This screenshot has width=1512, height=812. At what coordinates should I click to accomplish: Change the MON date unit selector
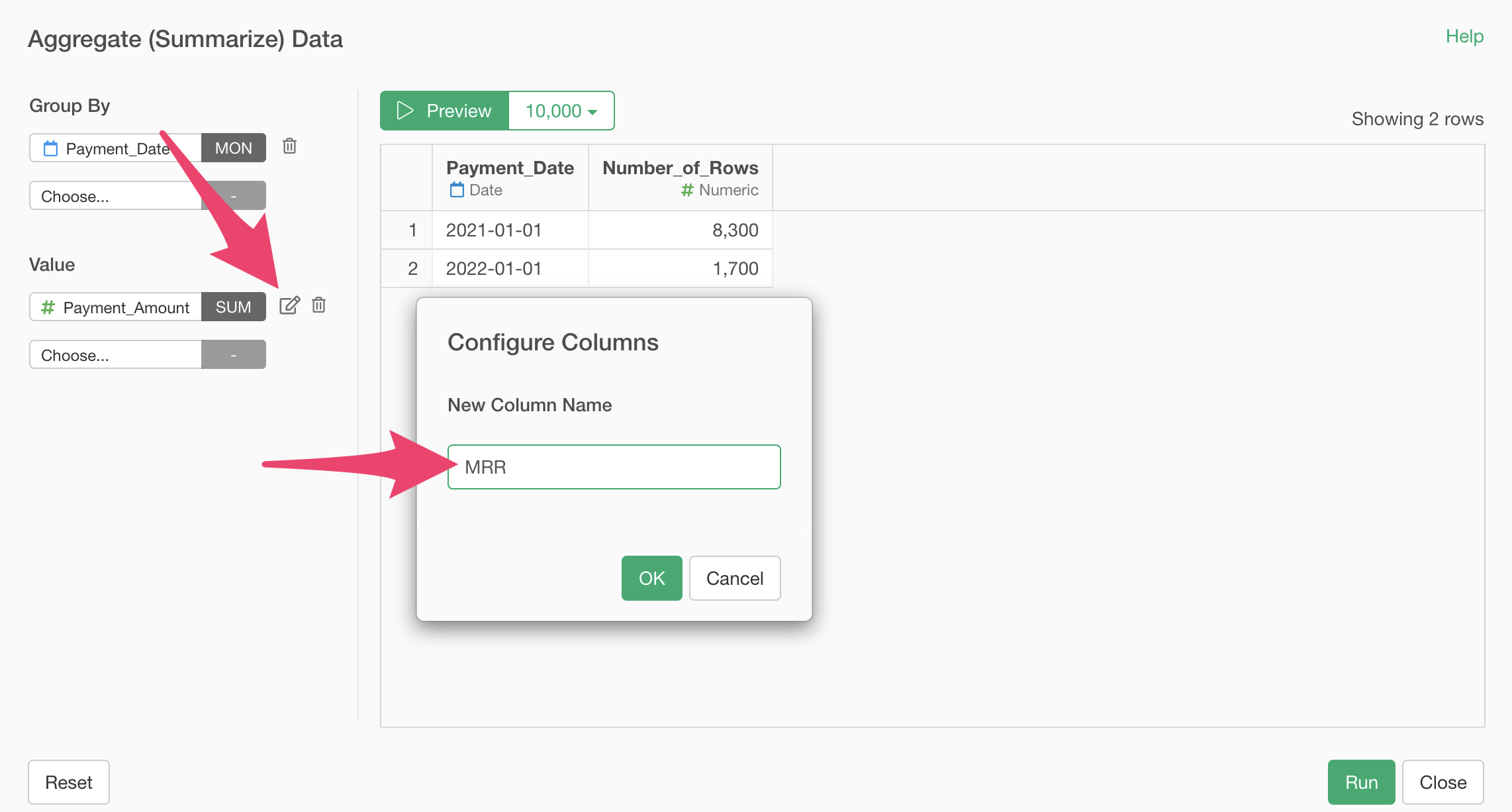point(233,148)
